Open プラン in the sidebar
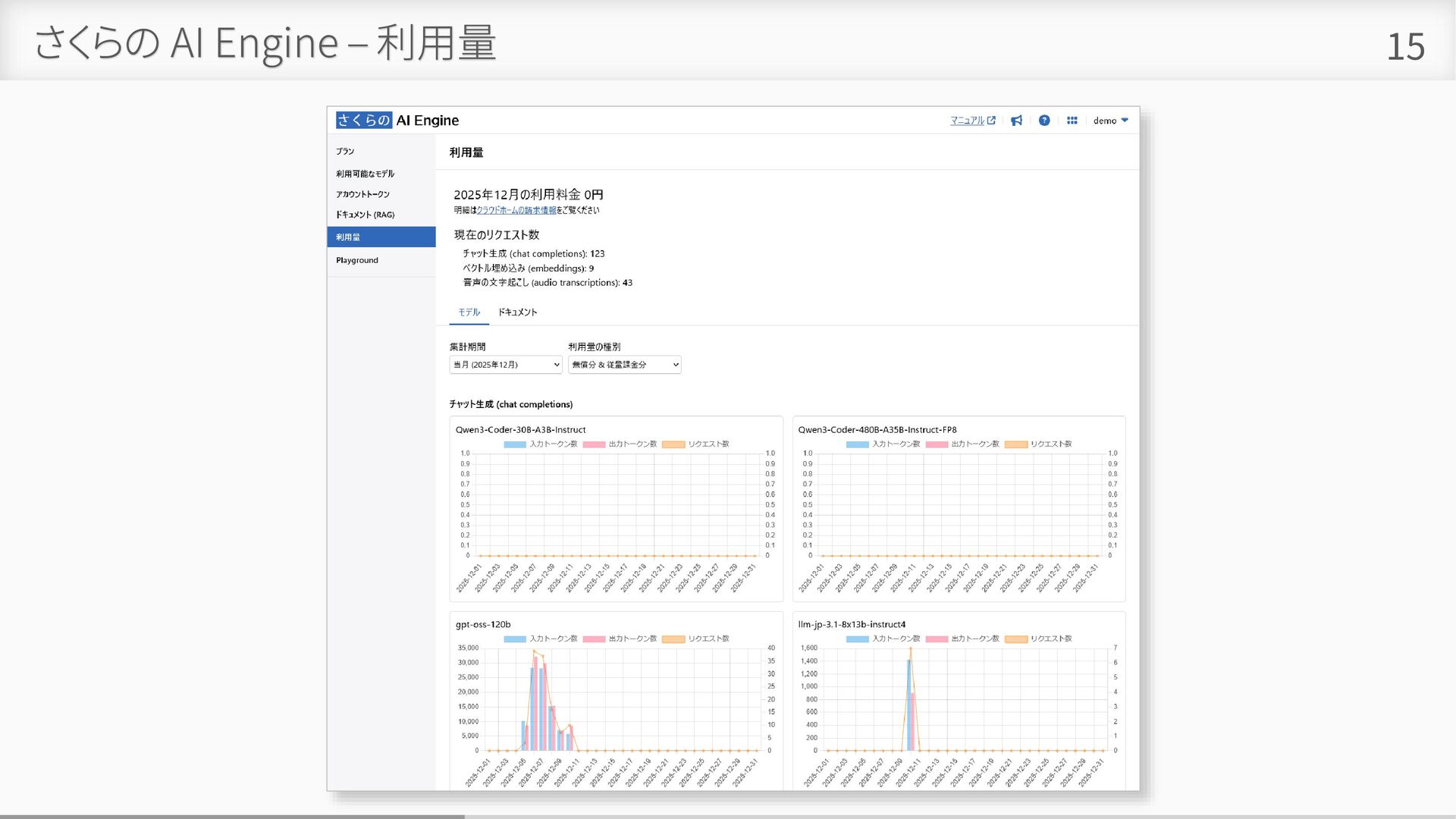The image size is (1456, 819). 345,152
